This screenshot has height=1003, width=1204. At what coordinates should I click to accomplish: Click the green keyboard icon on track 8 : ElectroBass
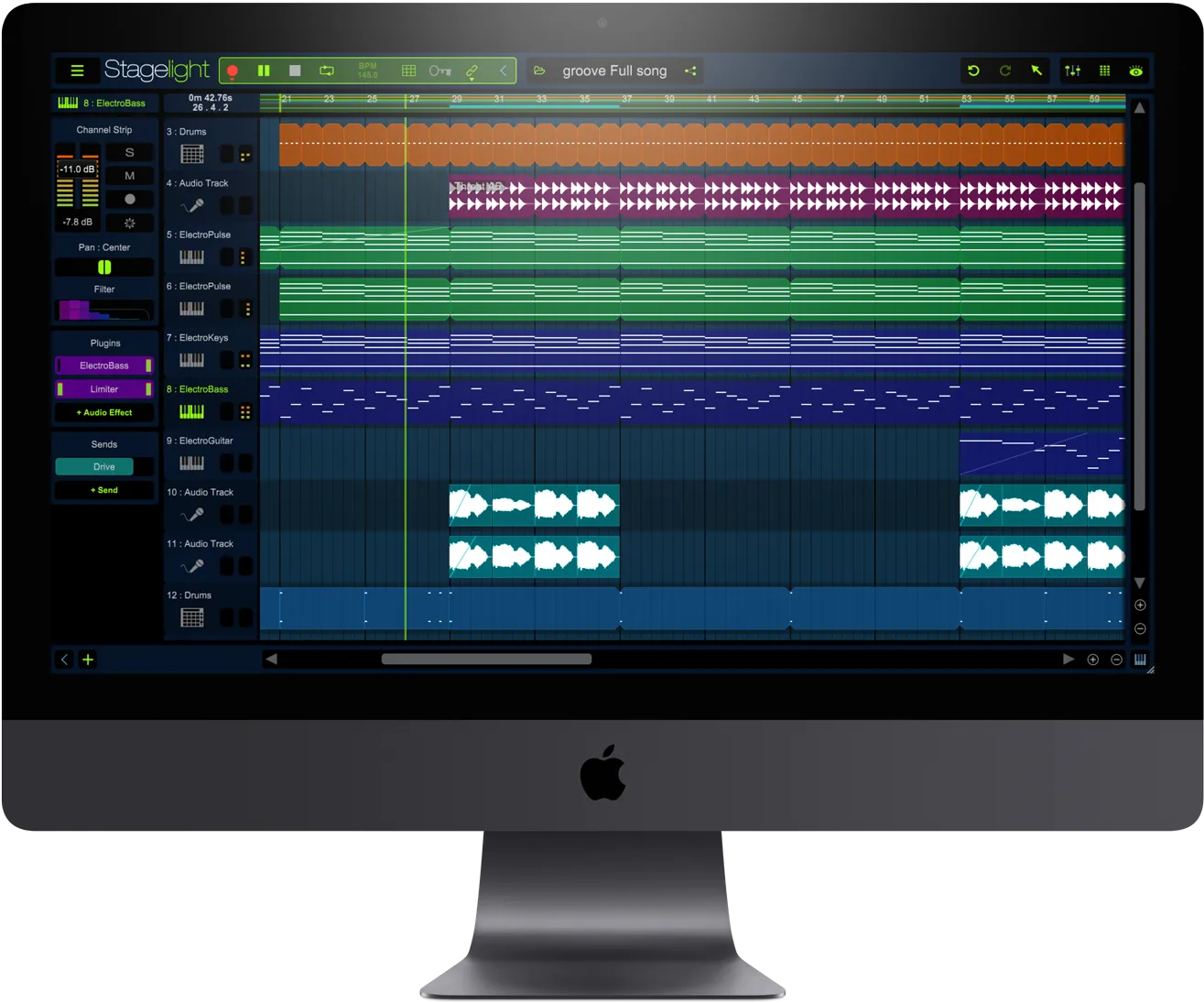pyautogui.click(x=192, y=412)
